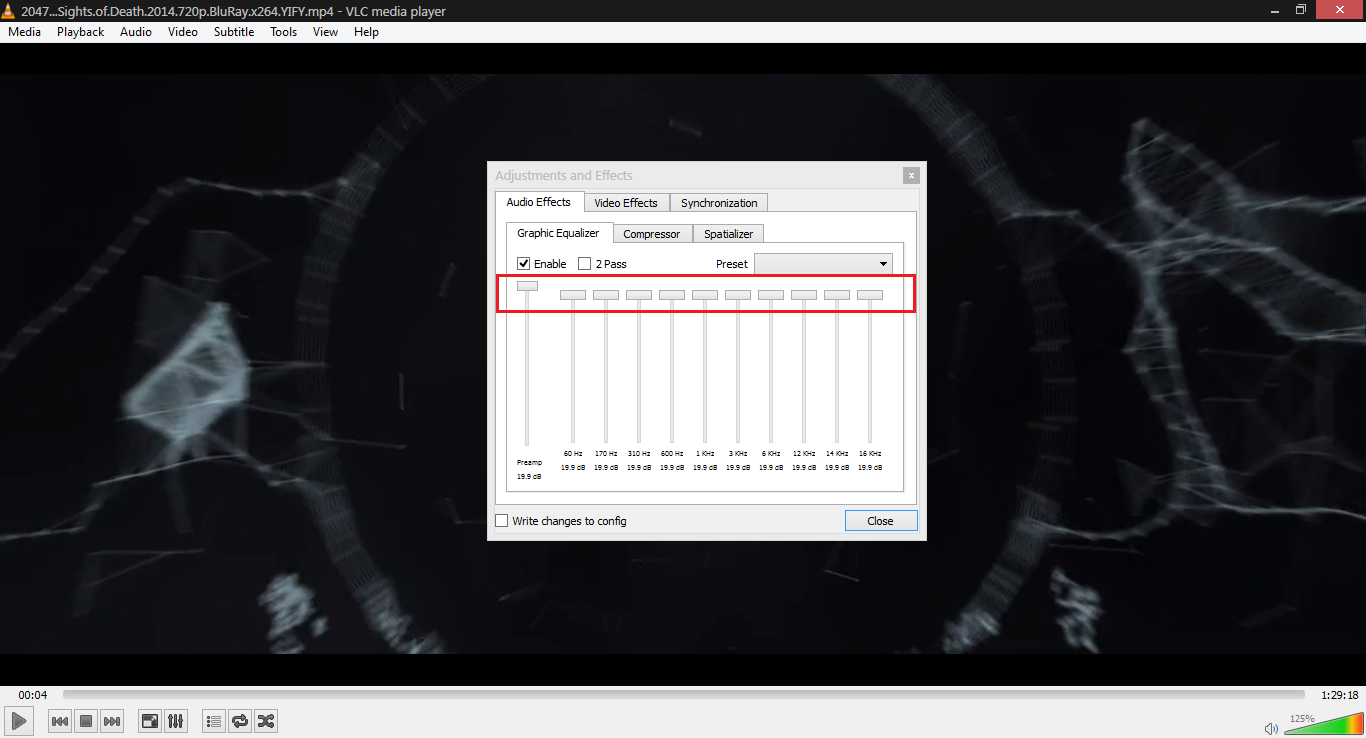
Task: Mute audio via the speaker icon
Action: click(1271, 727)
